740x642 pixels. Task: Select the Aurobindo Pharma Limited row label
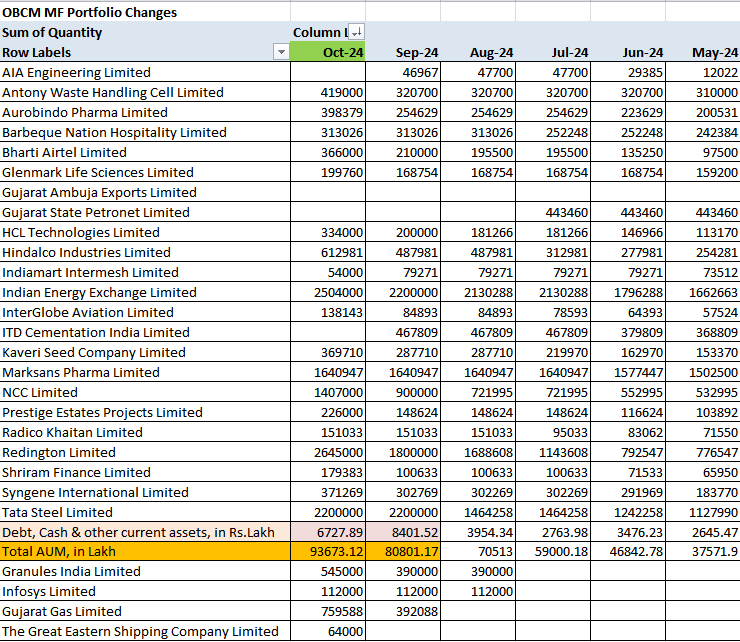pyautogui.click(x=85, y=112)
